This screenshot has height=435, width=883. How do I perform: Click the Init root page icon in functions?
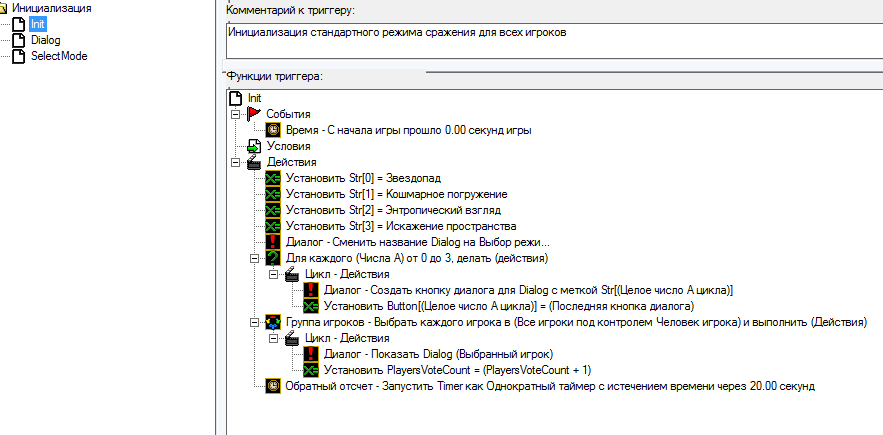235,98
